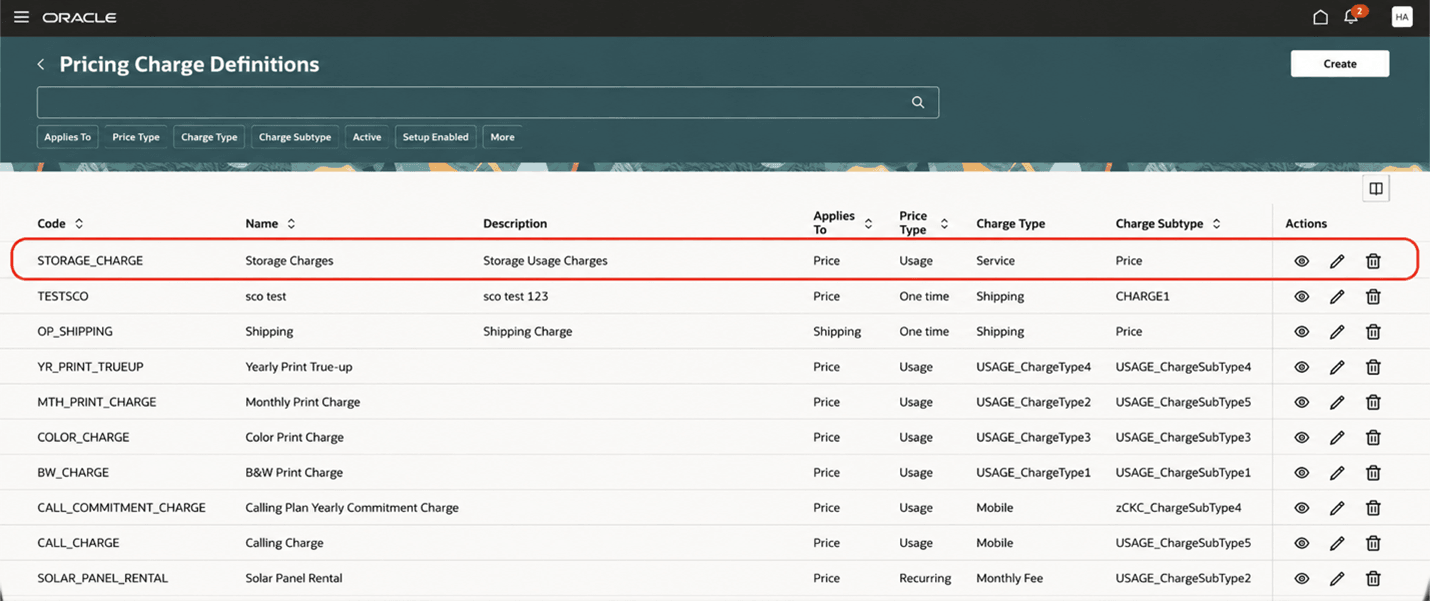This screenshot has width=1430, height=601.
Task: Edit the MTH_PRINT_CHARGE row
Action: [1337, 402]
